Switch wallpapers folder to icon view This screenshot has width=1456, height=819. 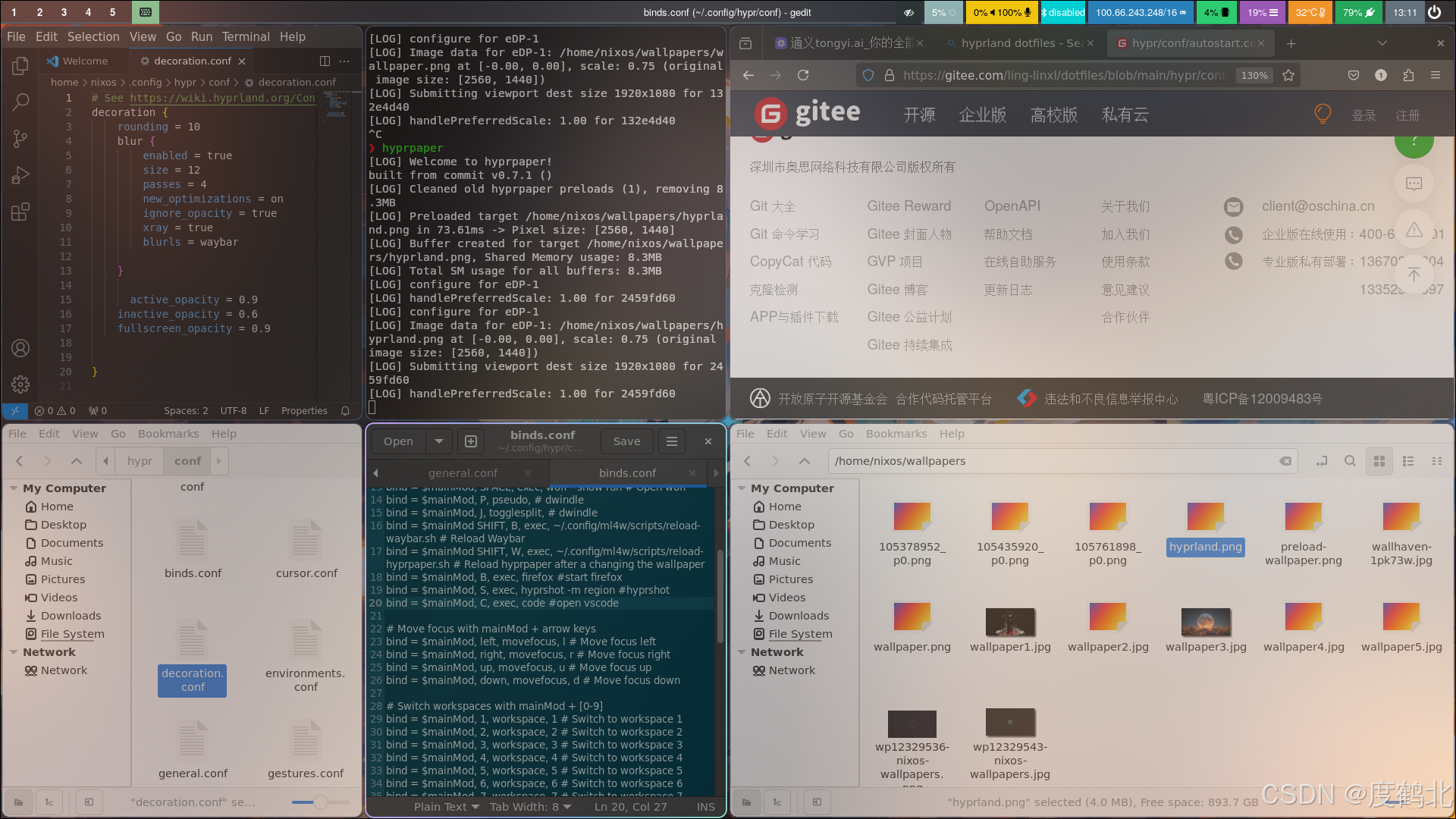click(x=1379, y=461)
